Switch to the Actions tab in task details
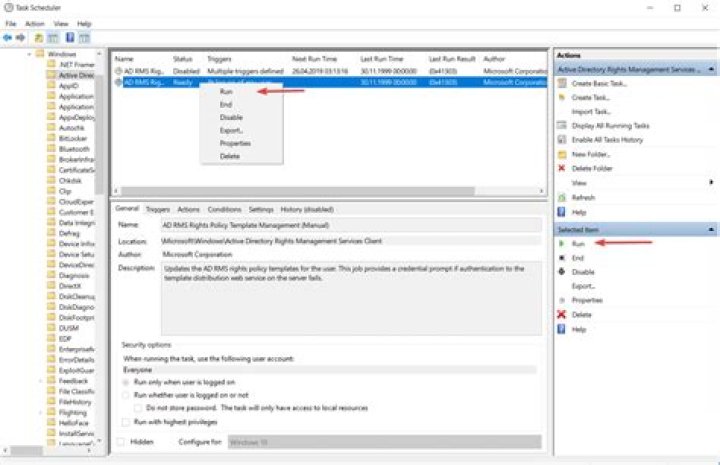This screenshot has height=465, width=720. 188,209
